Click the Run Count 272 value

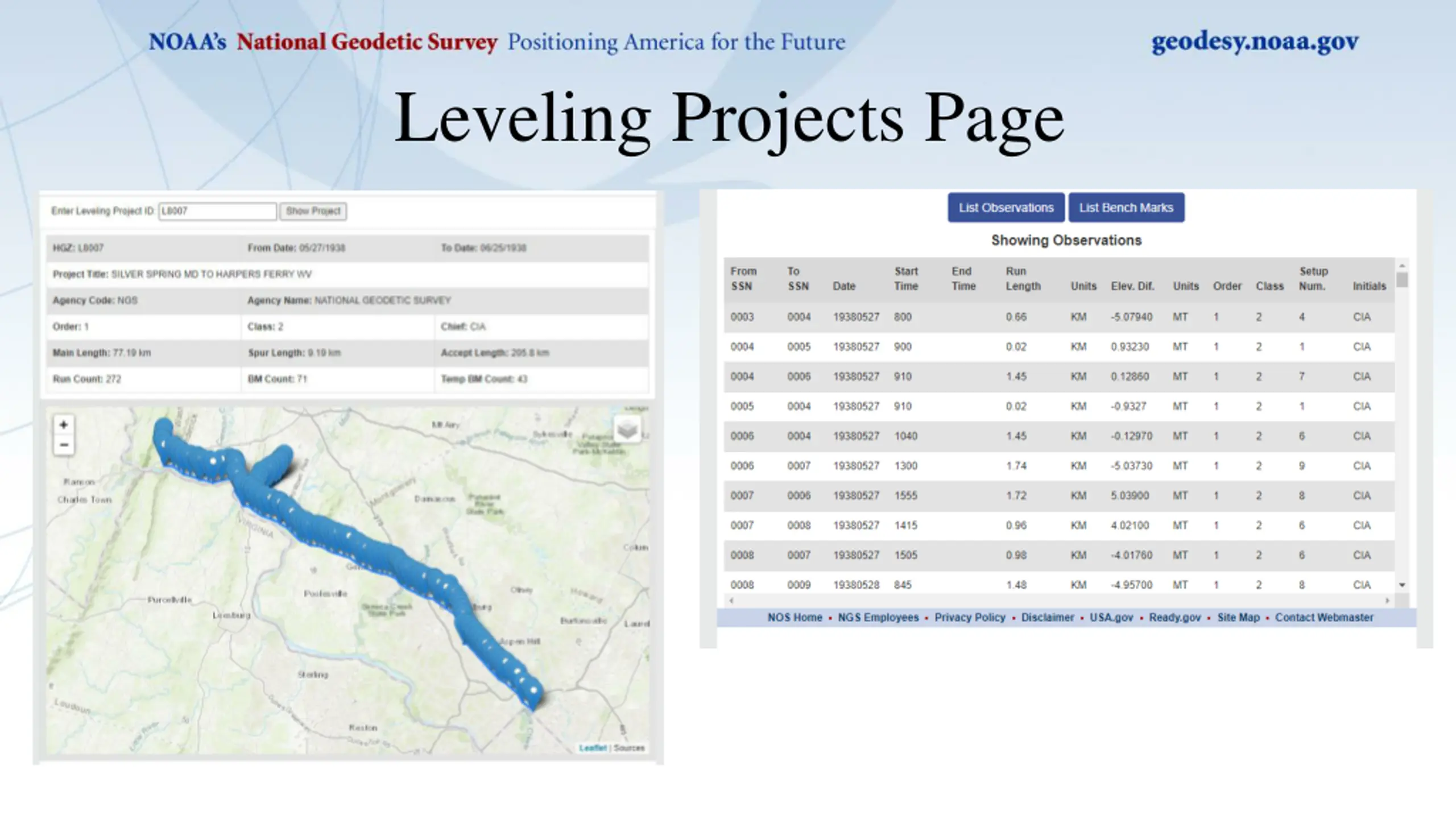(113, 379)
